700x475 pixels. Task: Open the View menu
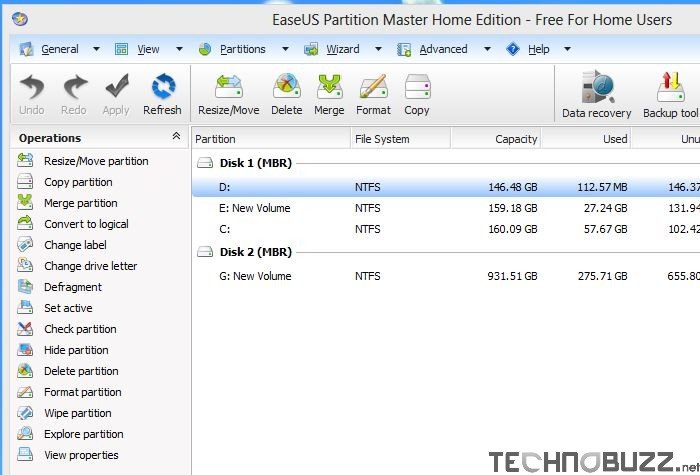click(148, 49)
